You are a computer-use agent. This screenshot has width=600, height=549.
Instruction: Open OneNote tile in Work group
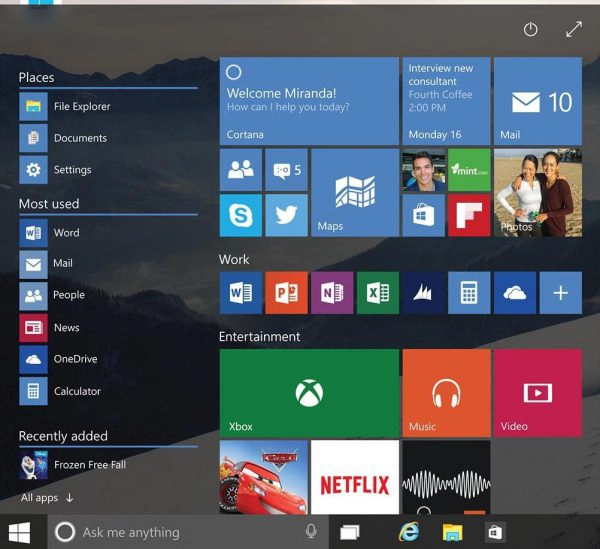[332, 293]
